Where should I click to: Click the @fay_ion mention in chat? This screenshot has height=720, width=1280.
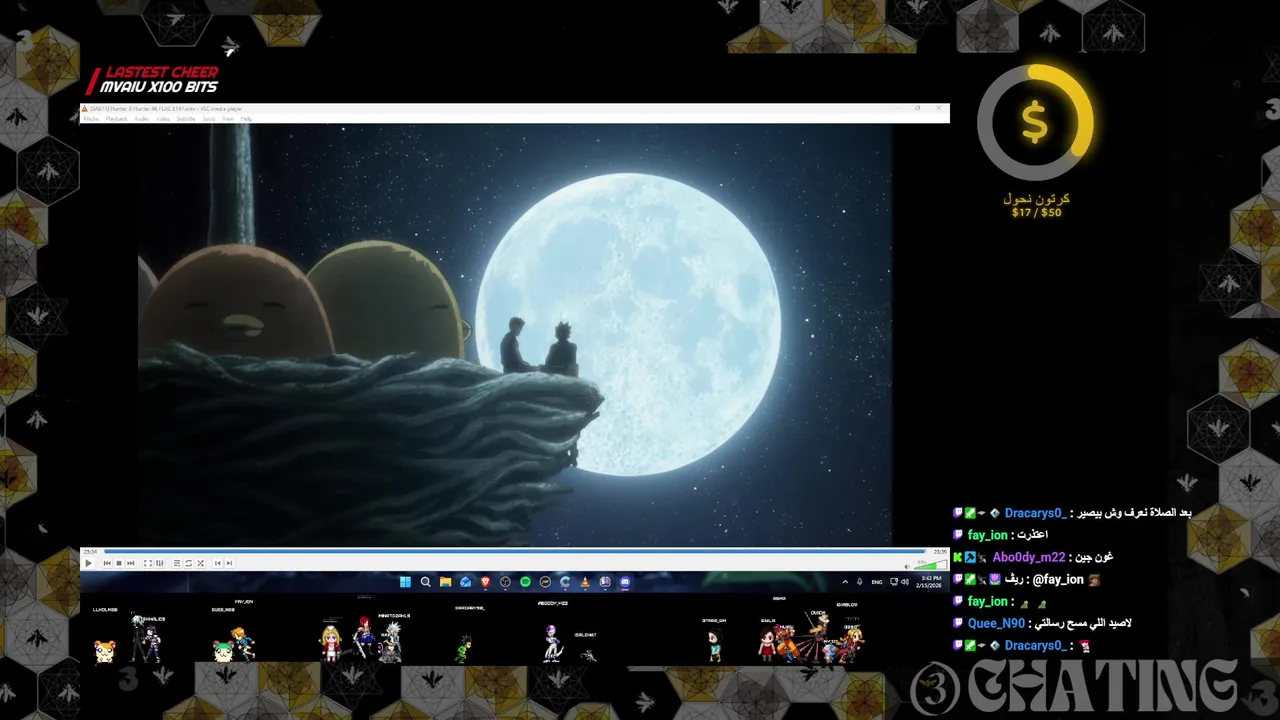pyautogui.click(x=1058, y=579)
